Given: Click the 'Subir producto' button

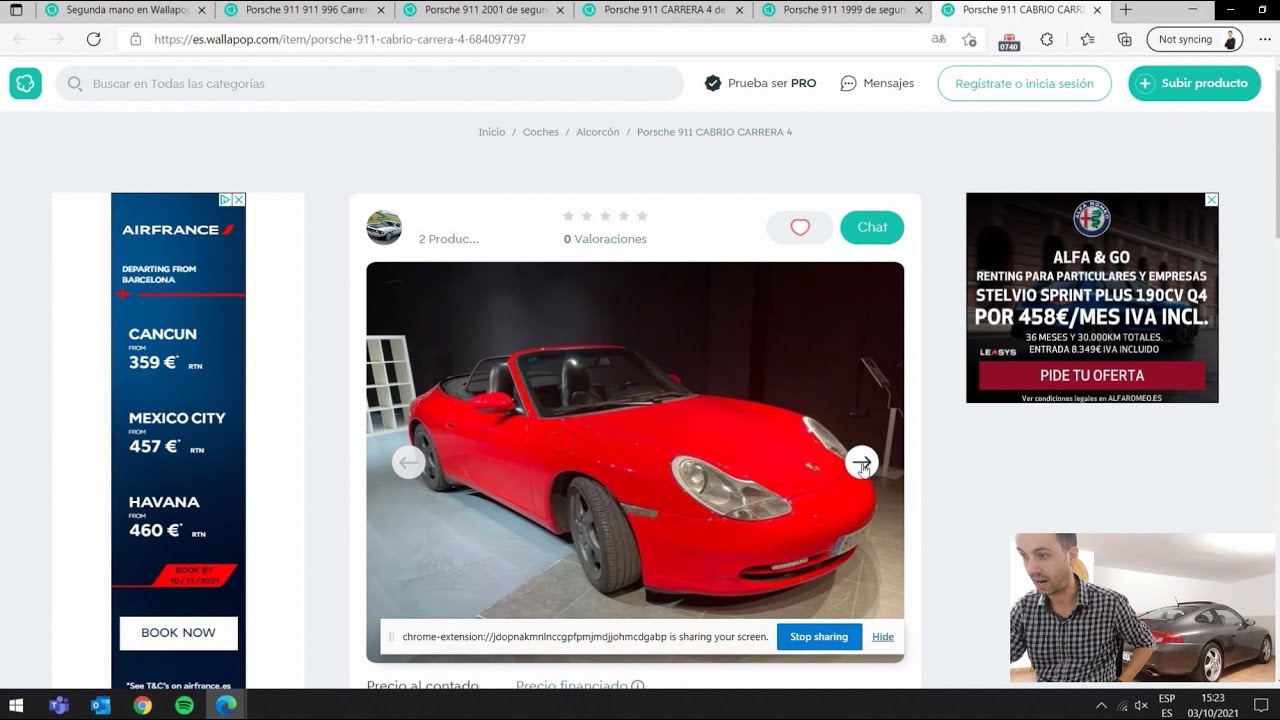Looking at the screenshot, I should coord(1194,83).
